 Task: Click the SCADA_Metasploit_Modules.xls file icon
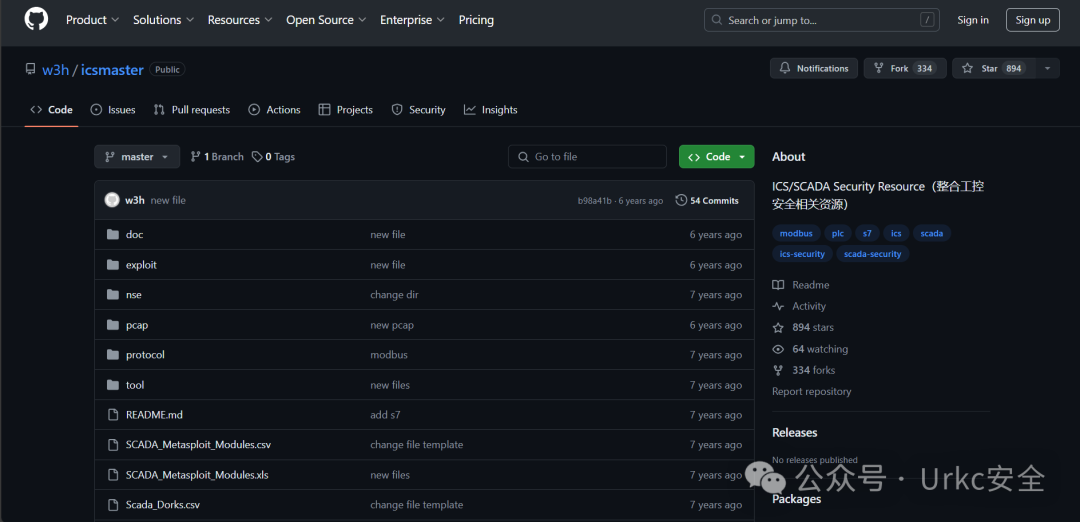coord(113,475)
